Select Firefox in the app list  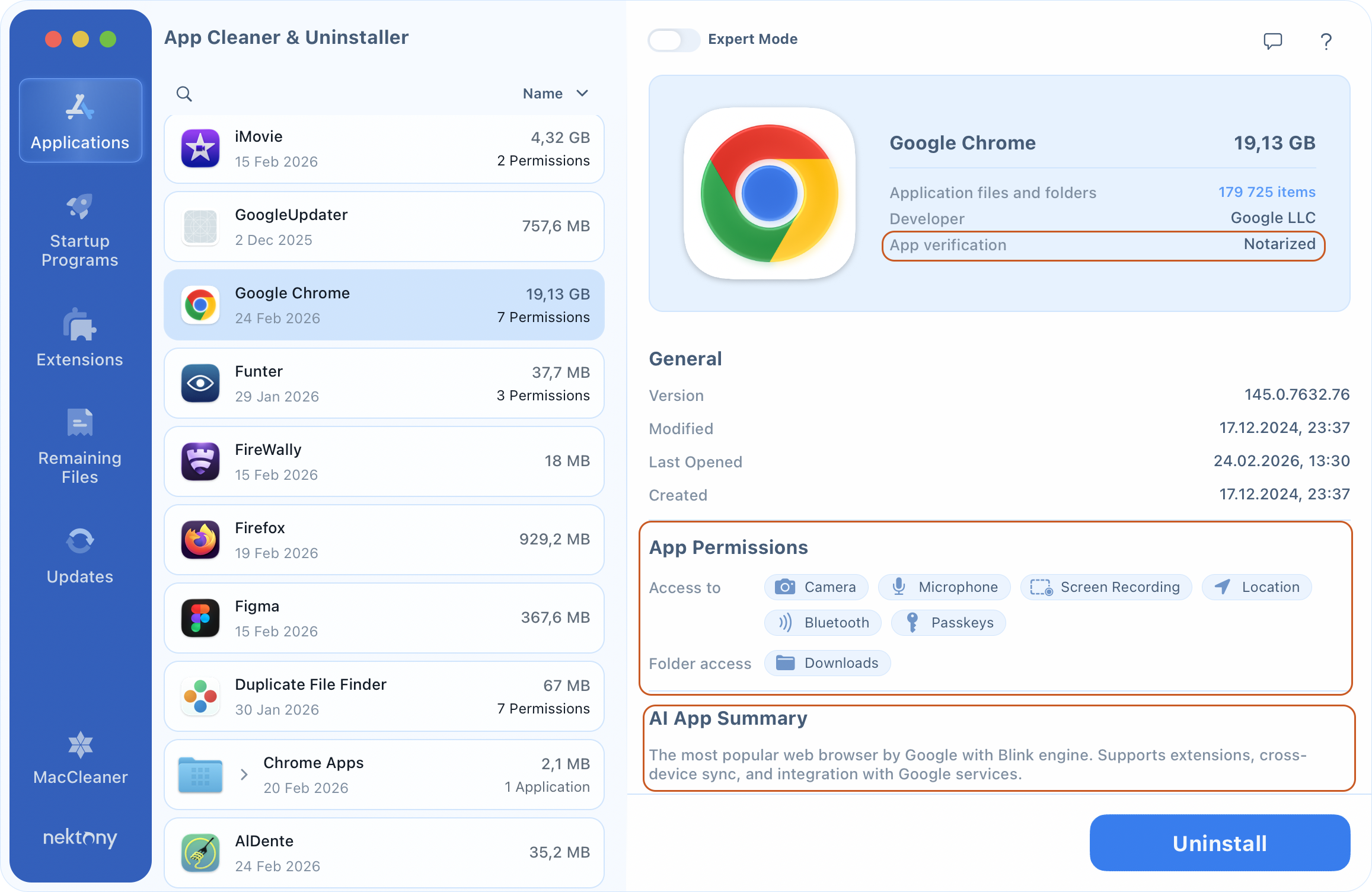tap(384, 539)
